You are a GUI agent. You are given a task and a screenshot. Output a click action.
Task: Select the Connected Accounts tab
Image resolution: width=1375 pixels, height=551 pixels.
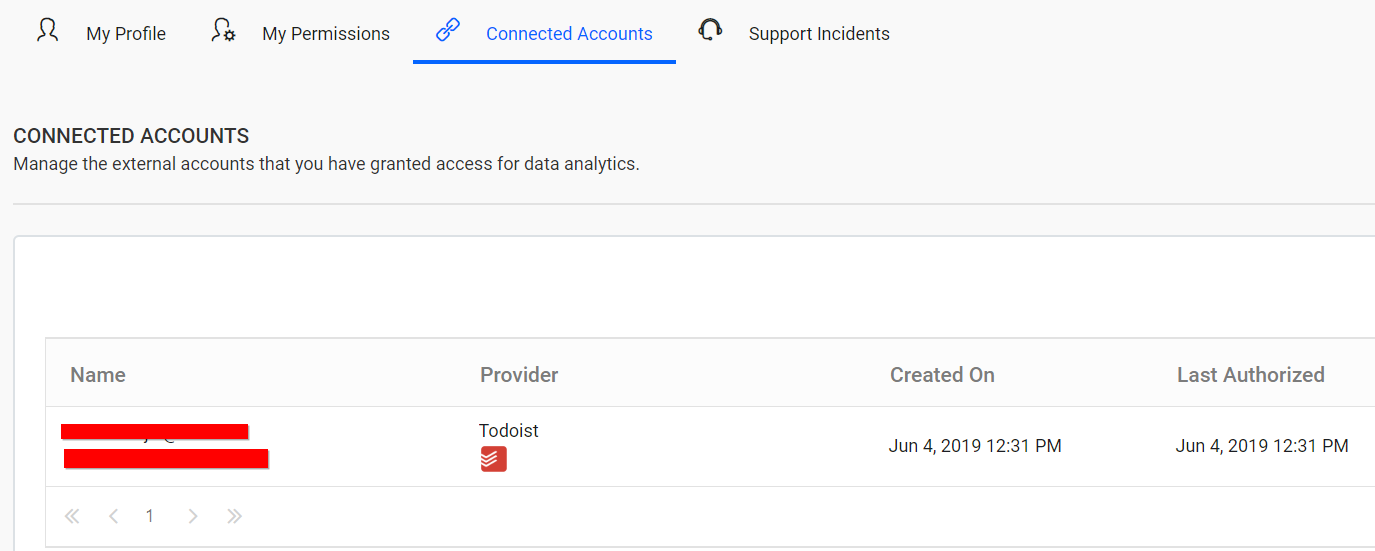(544, 33)
